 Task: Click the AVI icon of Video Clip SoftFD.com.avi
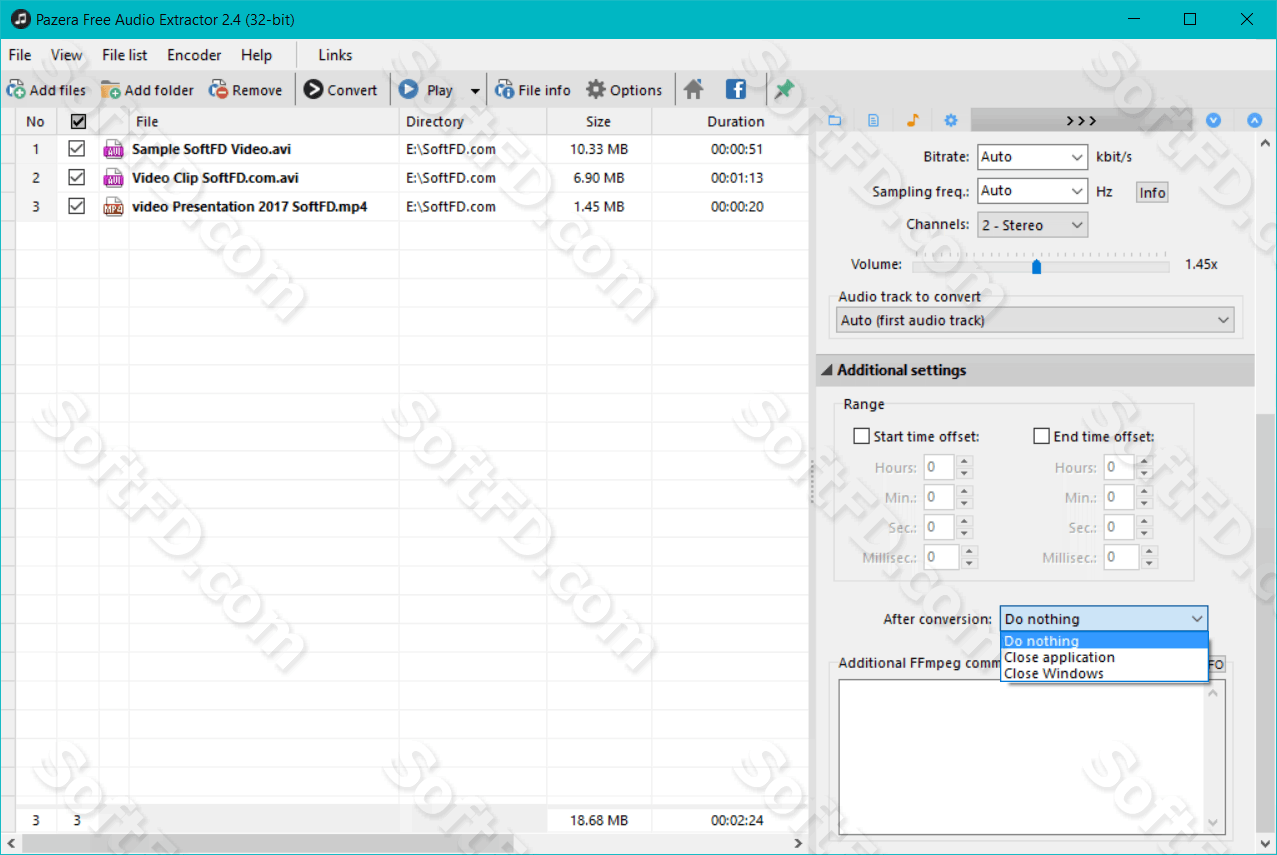click(x=112, y=178)
